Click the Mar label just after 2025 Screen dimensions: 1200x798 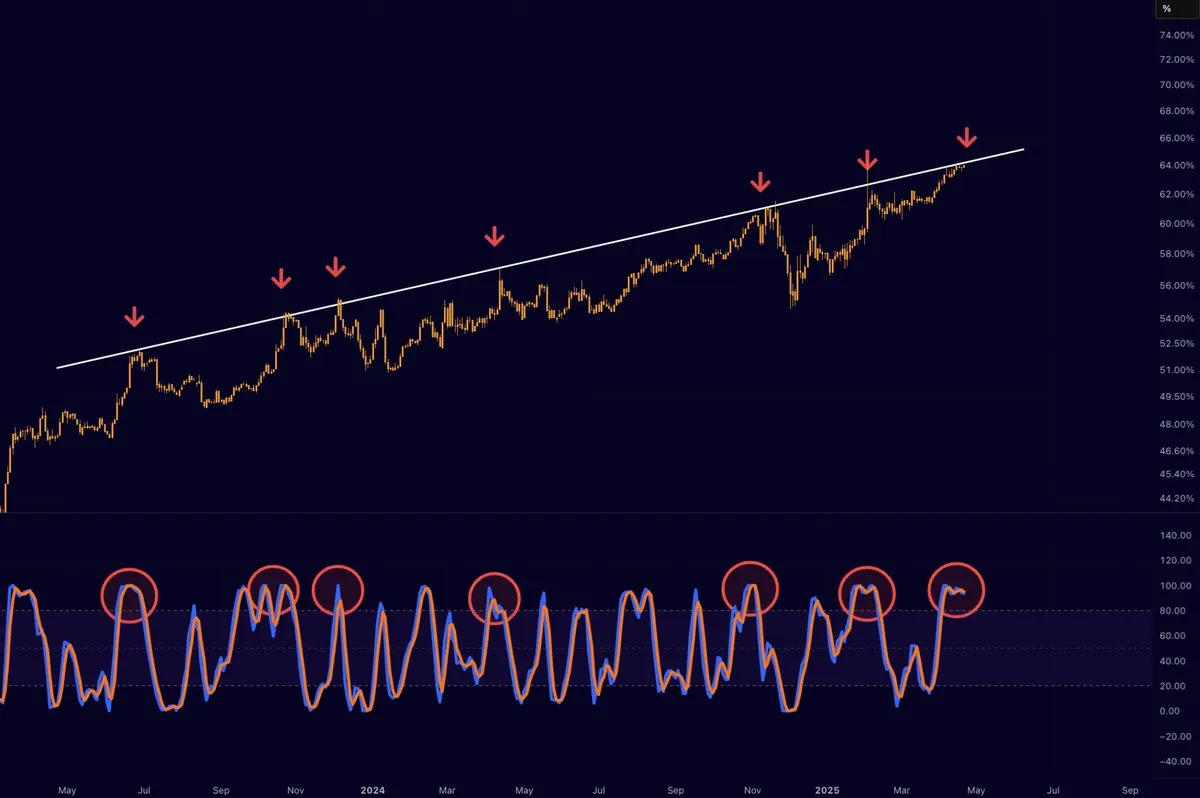click(x=902, y=790)
